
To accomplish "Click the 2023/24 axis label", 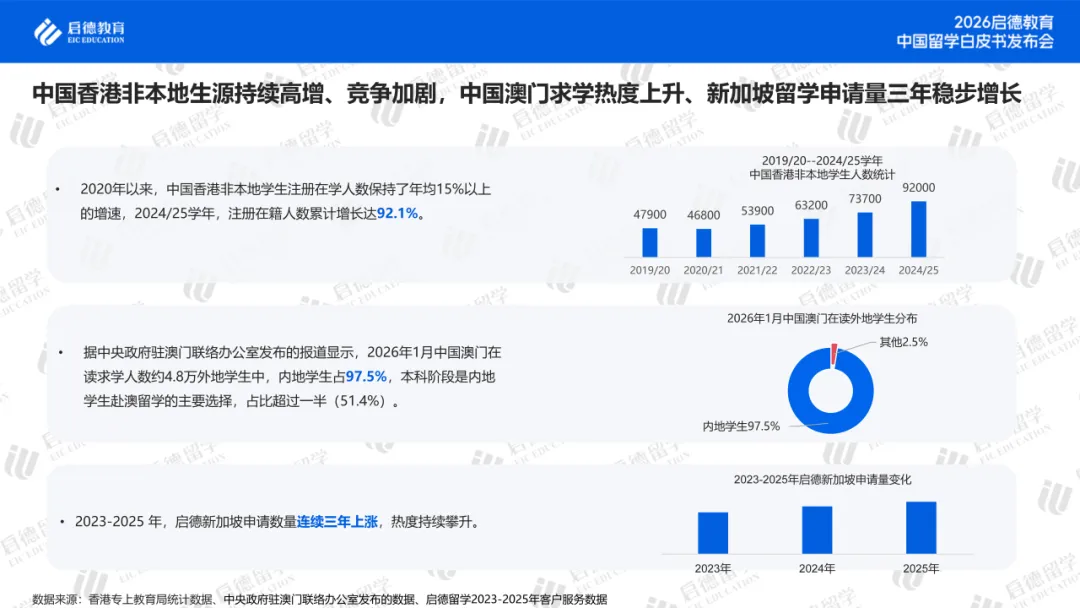I will 864,271.
